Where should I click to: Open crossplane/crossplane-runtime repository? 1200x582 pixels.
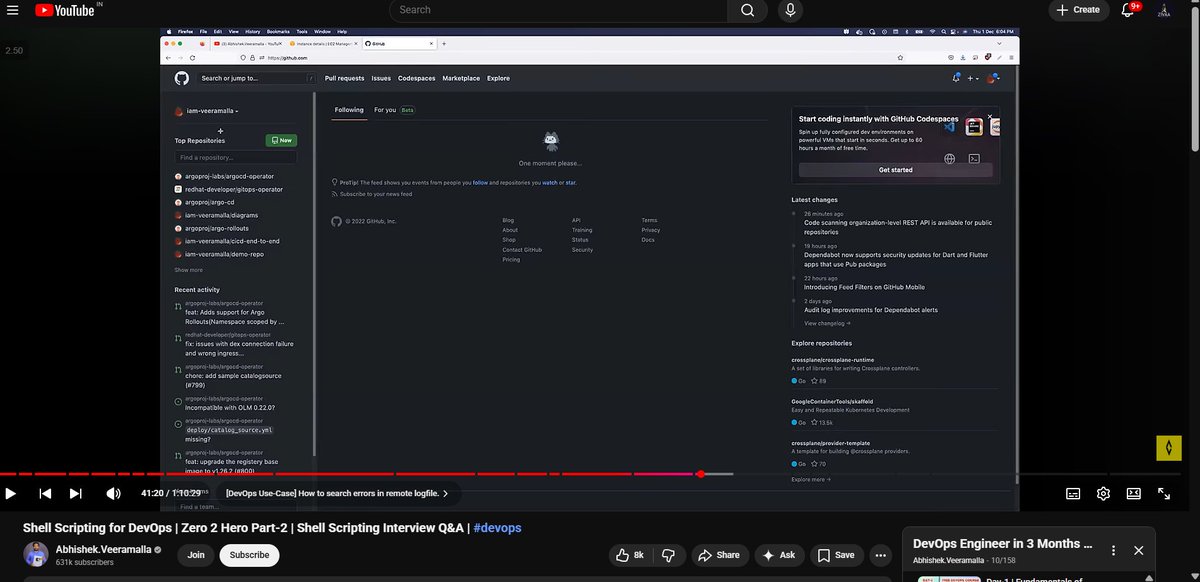833,359
